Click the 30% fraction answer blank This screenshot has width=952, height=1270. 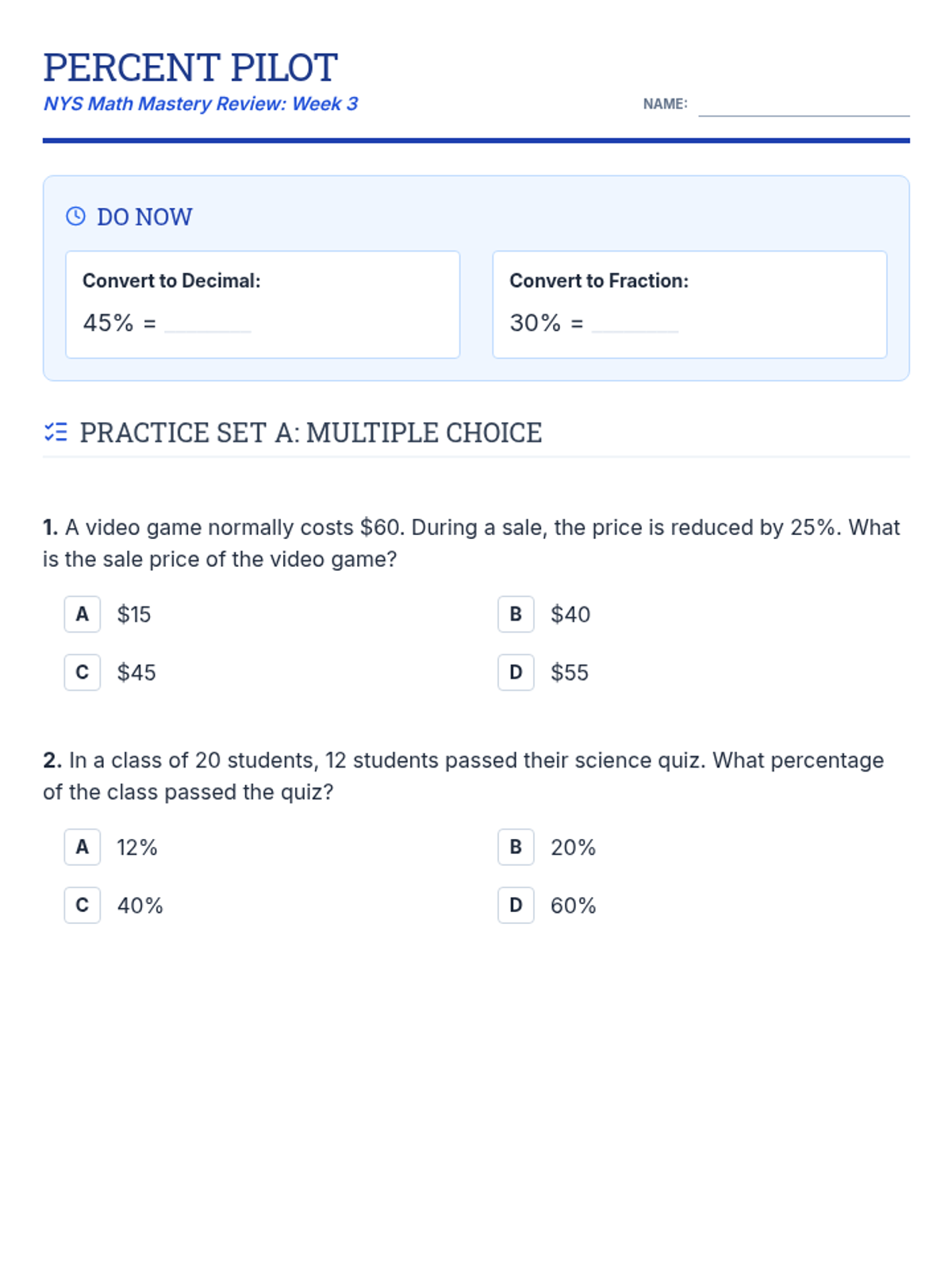635,324
